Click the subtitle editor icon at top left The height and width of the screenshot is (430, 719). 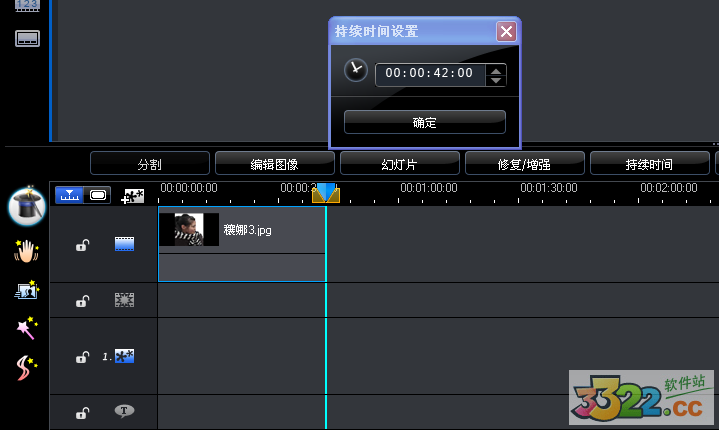click(x=28, y=39)
